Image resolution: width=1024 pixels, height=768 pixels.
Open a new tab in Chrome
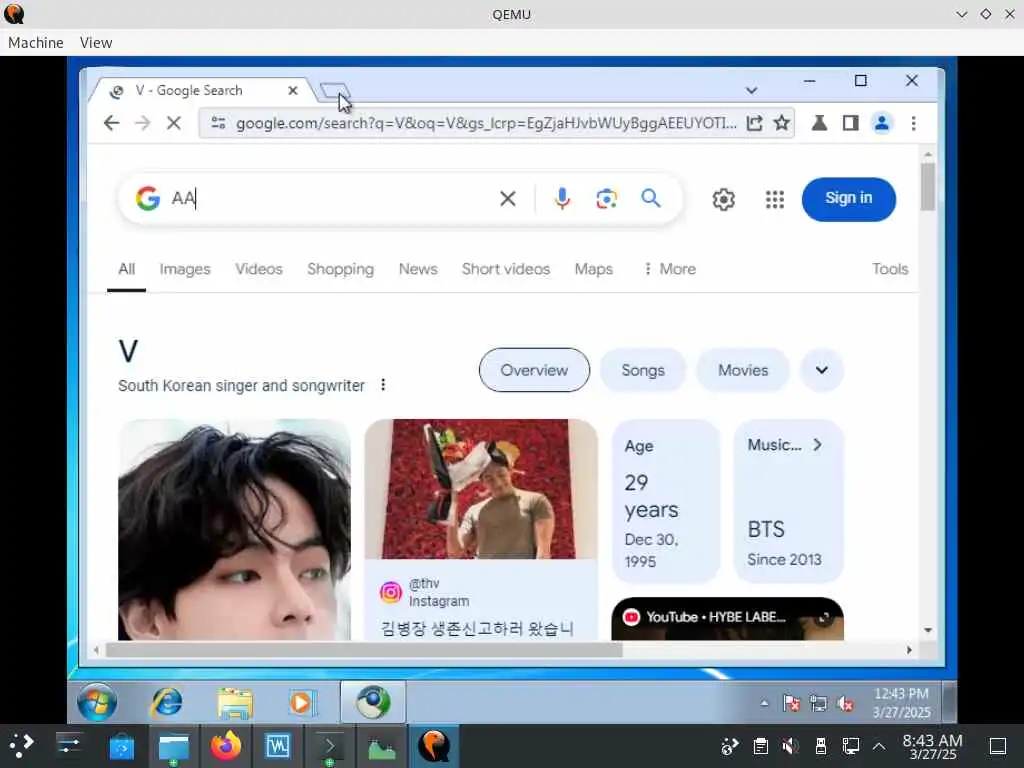tap(335, 91)
